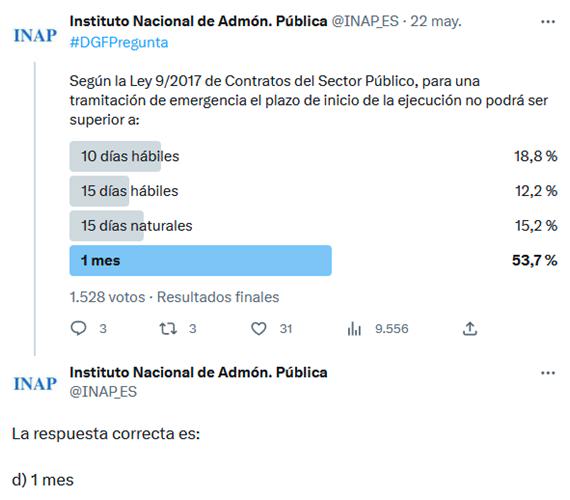This screenshot has height=500, width=570.
Task: Select the 15 días hábiles poll option
Action: 313,191
